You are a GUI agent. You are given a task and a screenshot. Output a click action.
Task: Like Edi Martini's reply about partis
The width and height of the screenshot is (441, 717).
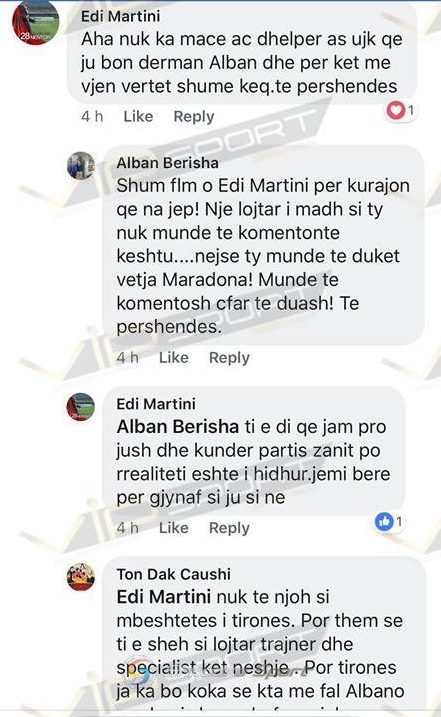[x=173, y=528]
